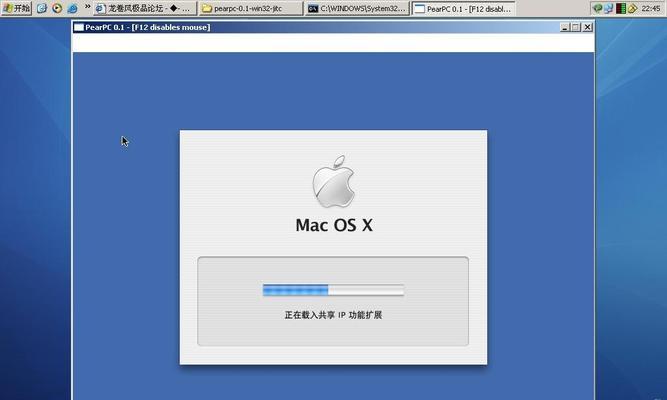Click the PearPC window title bar icon
Screen dimensions: 667x400
tap(79, 27)
